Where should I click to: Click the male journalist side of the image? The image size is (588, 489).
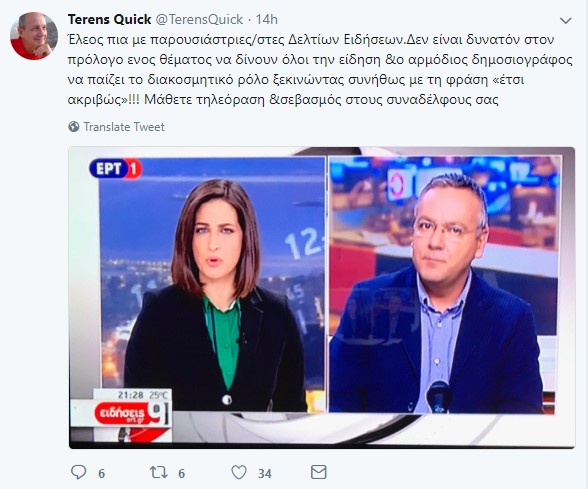(x=444, y=285)
